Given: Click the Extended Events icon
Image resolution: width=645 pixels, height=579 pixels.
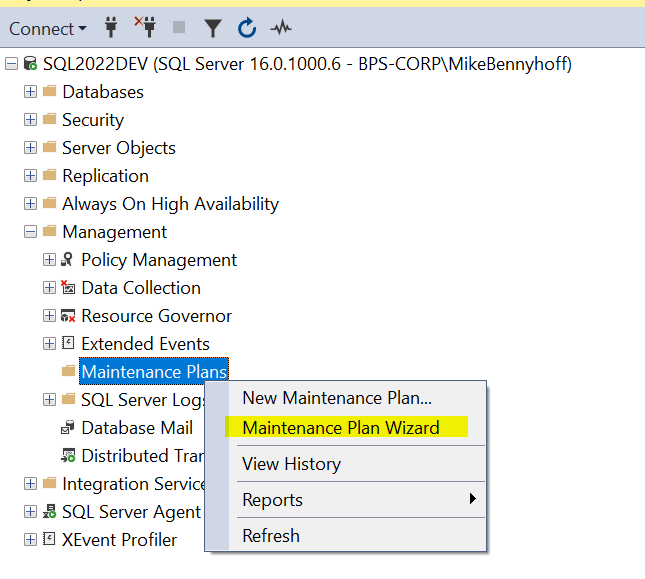Looking at the screenshot, I should pyautogui.click(x=68, y=343).
